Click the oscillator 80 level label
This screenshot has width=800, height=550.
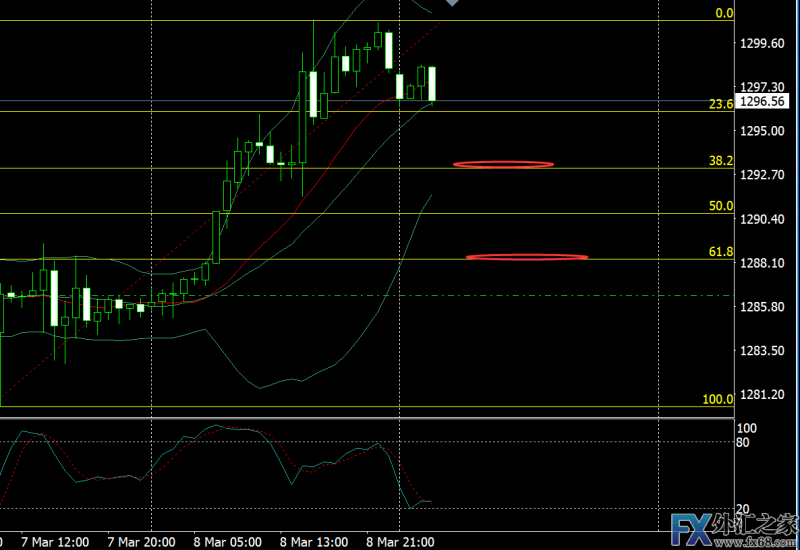click(745, 442)
